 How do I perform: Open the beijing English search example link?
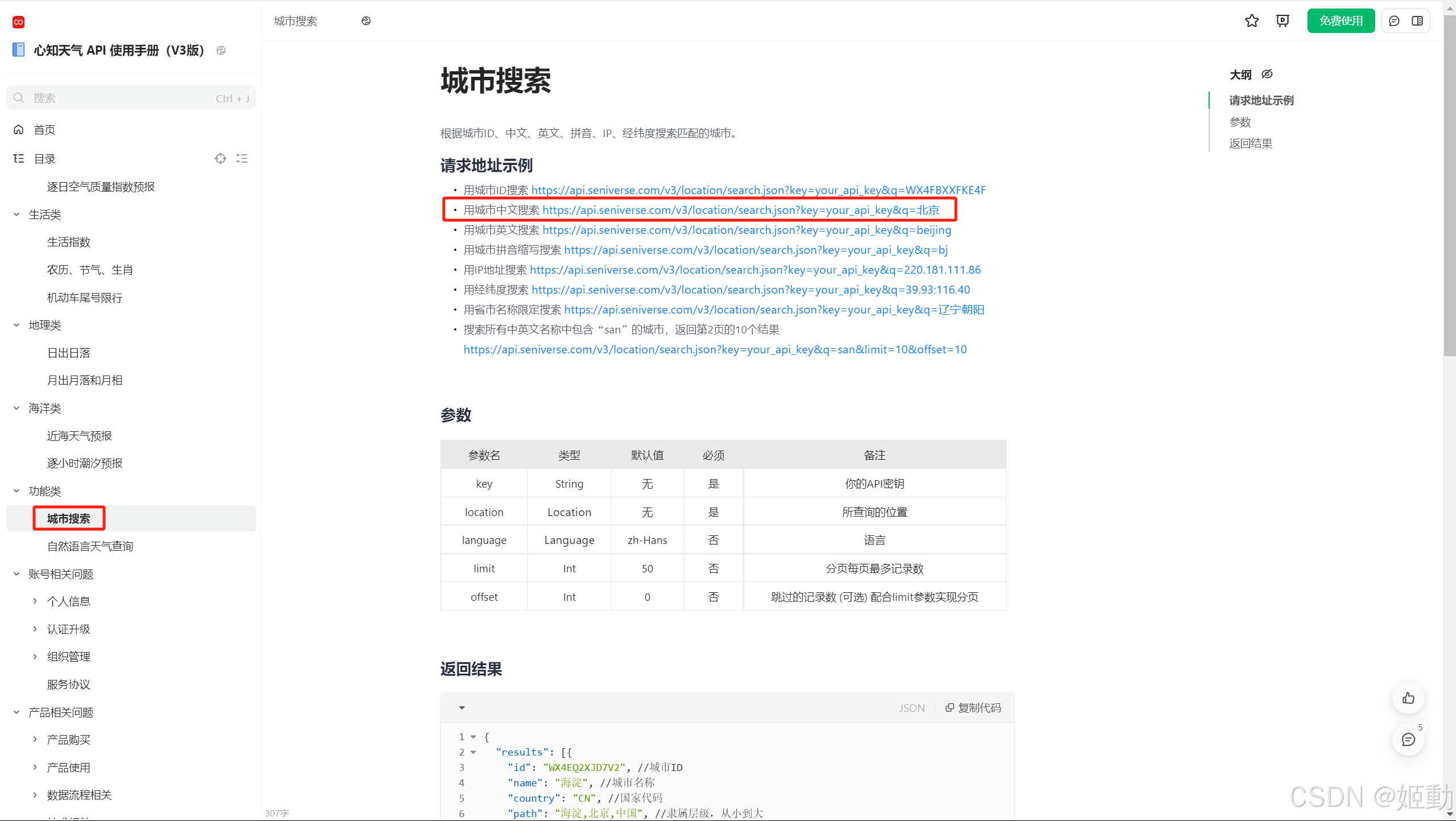click(x=746, y=230)
